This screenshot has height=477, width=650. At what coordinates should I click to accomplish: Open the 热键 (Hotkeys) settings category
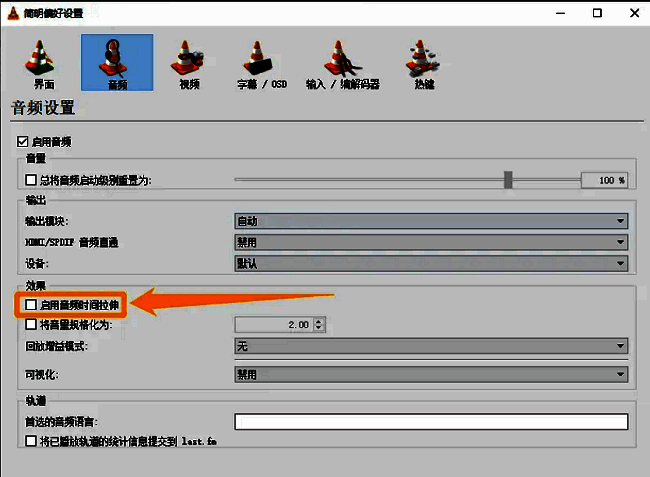tap(423, 64)
